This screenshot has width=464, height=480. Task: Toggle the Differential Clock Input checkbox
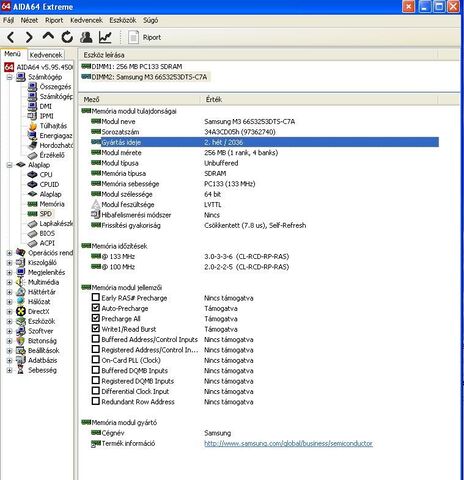coord(96,390)
